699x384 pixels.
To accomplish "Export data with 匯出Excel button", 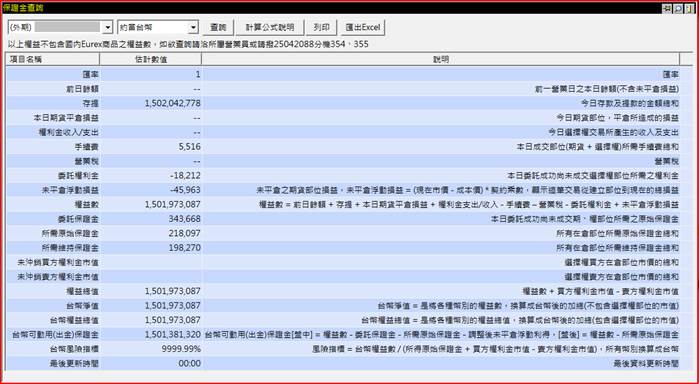I will coord(362,28).
